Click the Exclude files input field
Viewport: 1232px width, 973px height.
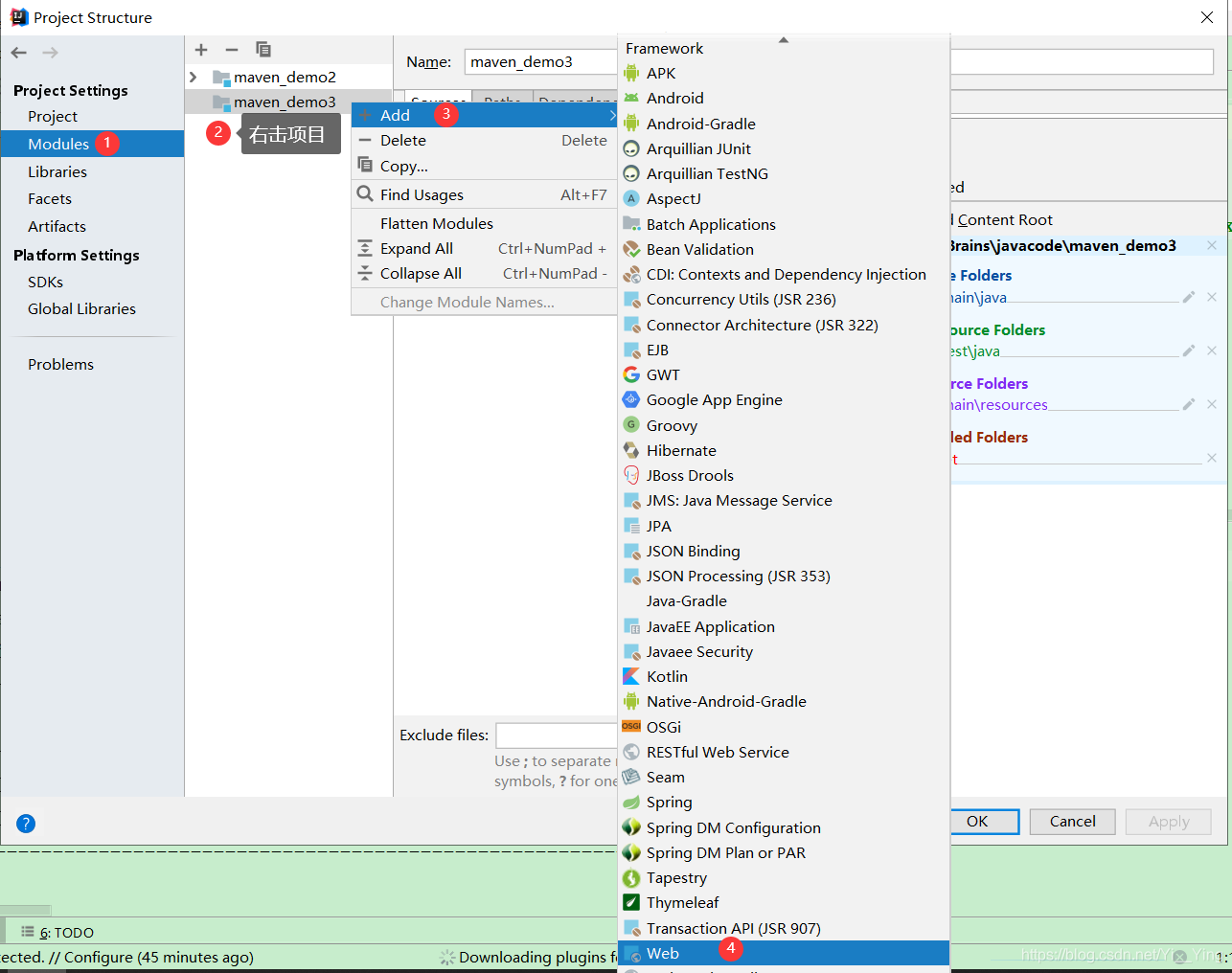(x=557, y=735)
